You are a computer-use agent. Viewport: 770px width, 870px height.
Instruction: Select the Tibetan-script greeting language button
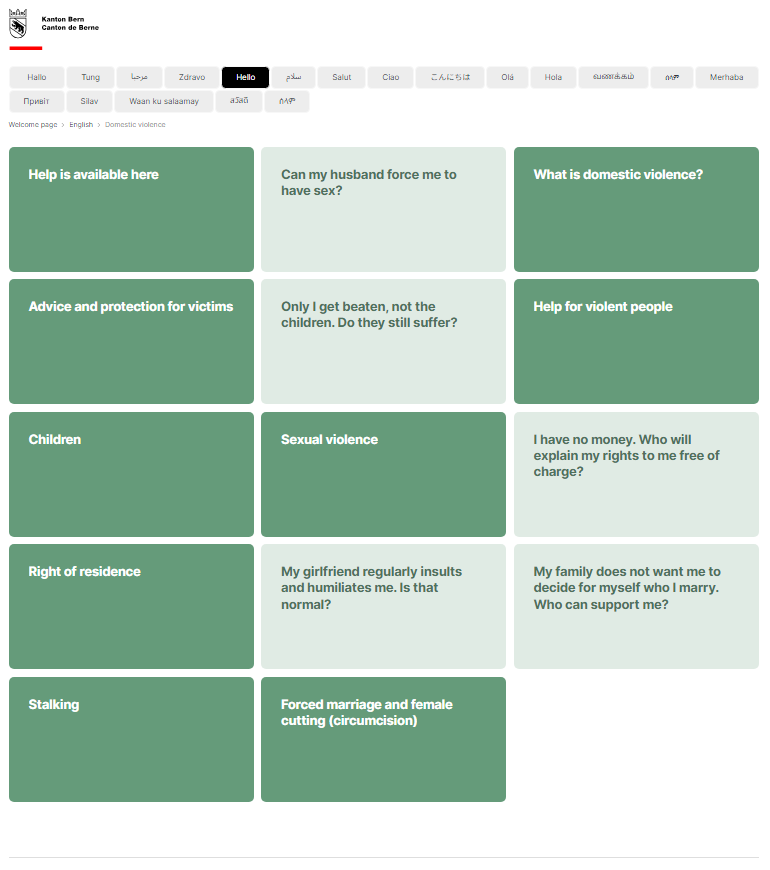point(239,101)
